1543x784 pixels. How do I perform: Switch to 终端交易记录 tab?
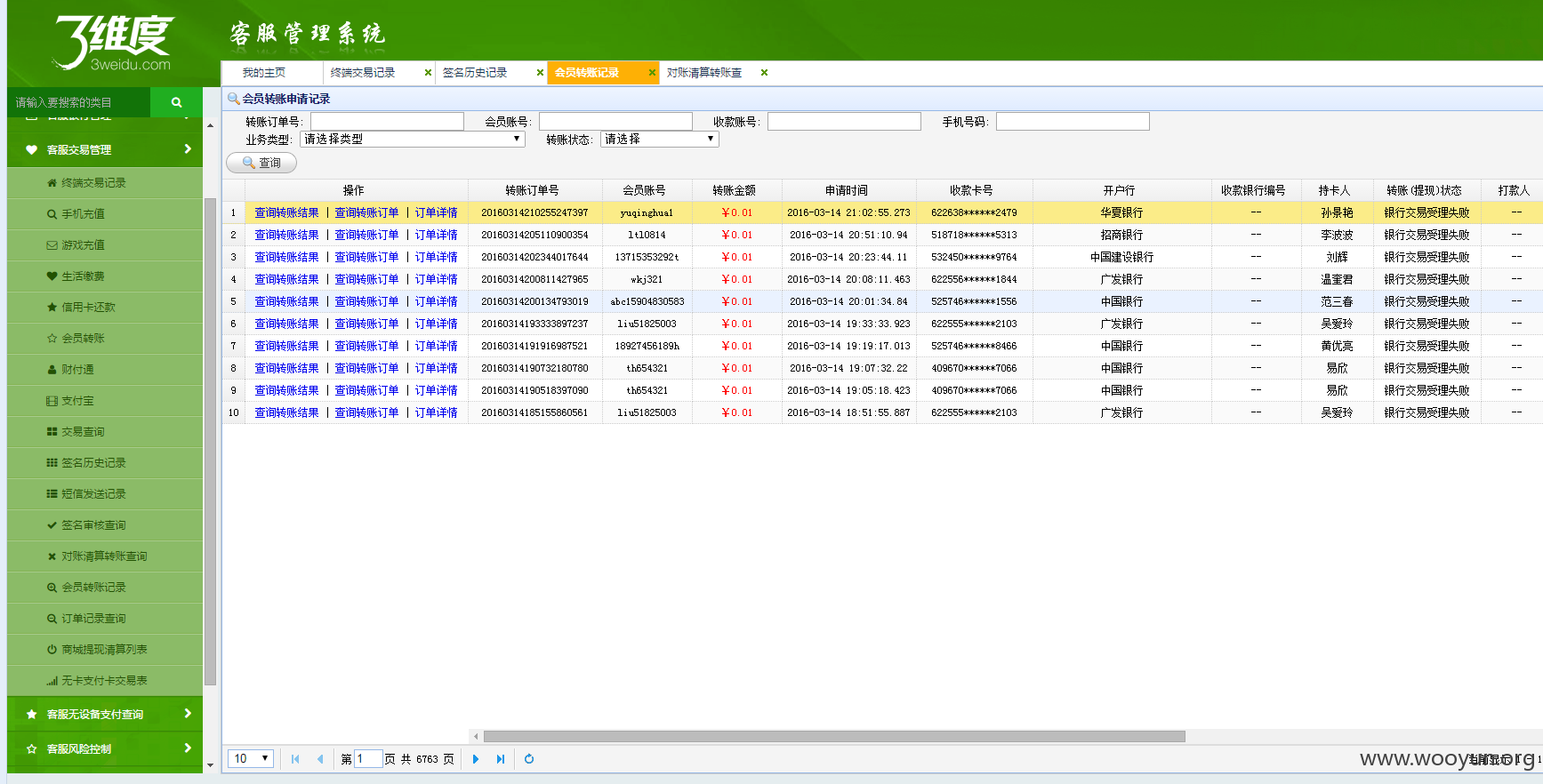point(363,73)
